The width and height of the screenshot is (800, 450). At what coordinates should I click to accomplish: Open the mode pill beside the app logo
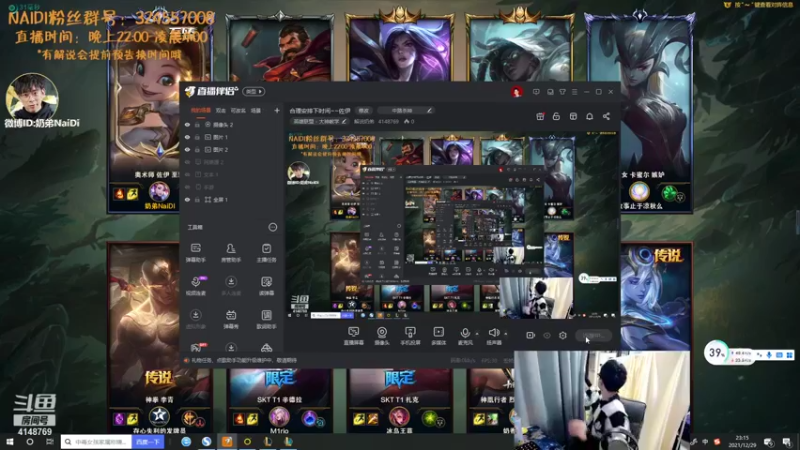[254, 92]
